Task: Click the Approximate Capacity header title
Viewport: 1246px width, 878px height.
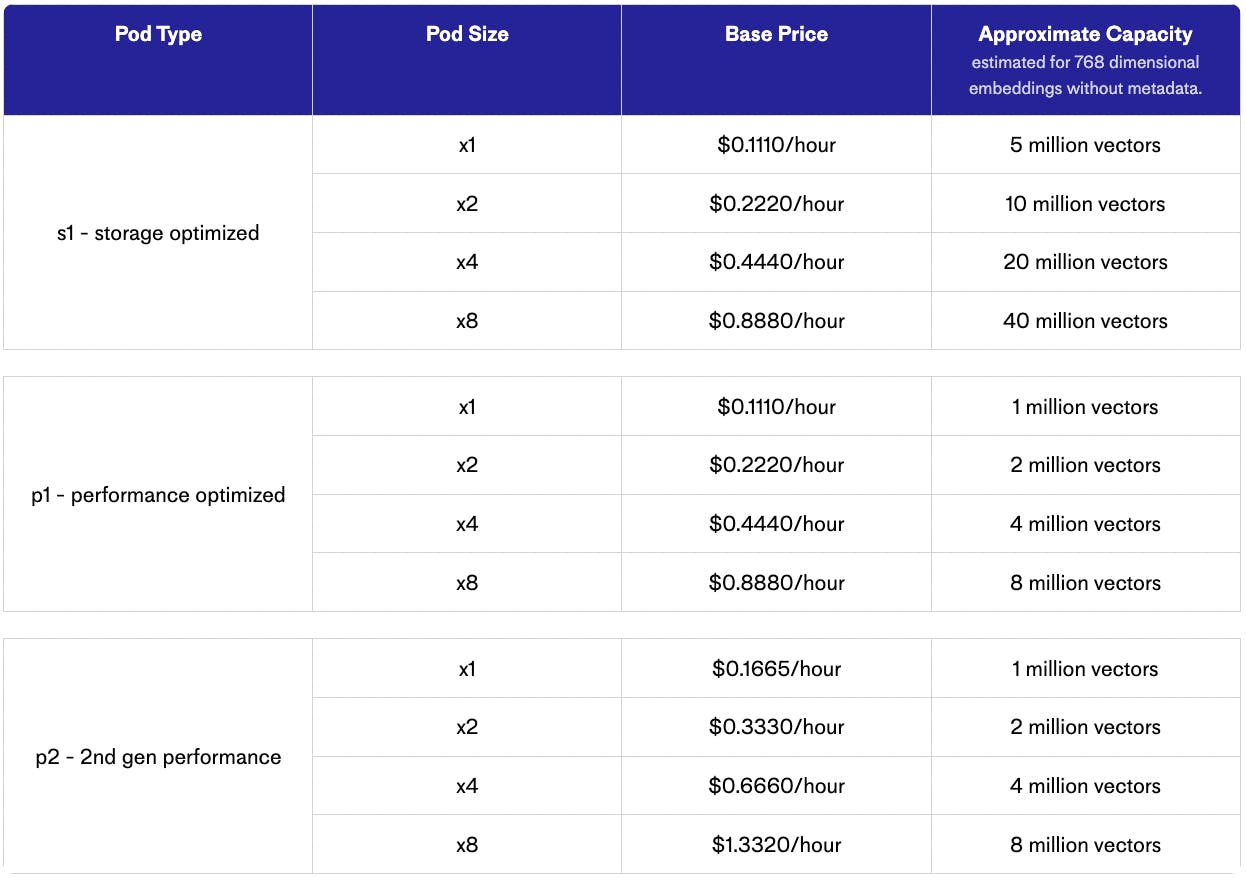Action: point(1085,35)
